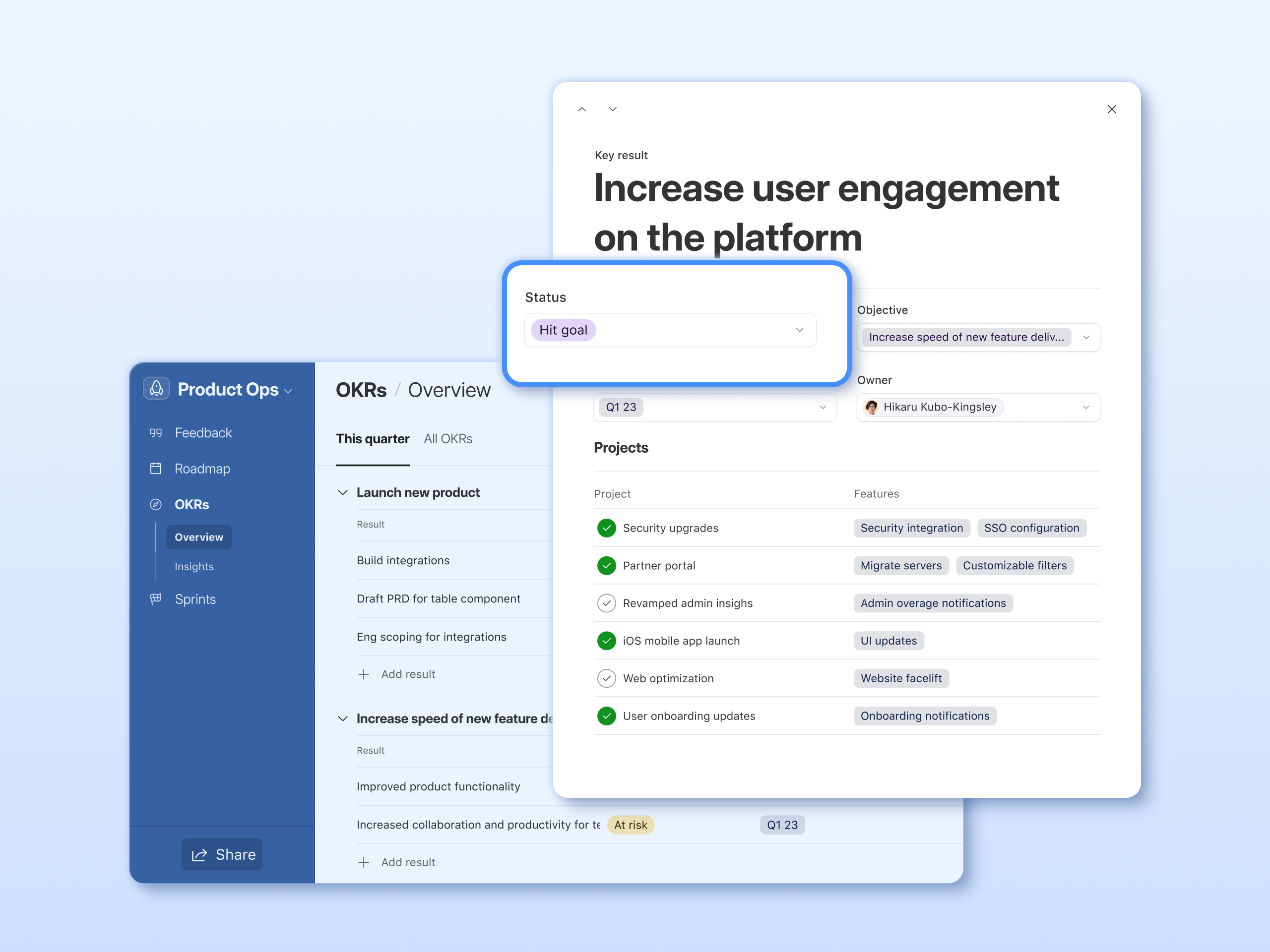The width and height of the screenshot is (1270, 952).
Task: Uncheck the Security upgrades project checkmark
Action: [606, 528]
